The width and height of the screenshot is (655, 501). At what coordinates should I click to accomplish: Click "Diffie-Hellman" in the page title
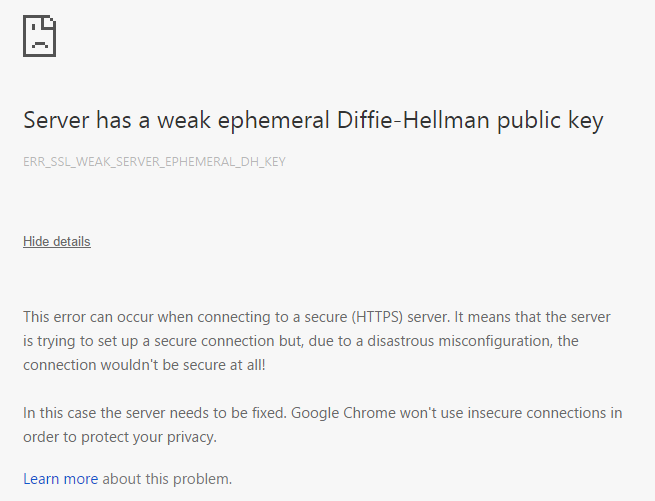[x=413, y=120]
